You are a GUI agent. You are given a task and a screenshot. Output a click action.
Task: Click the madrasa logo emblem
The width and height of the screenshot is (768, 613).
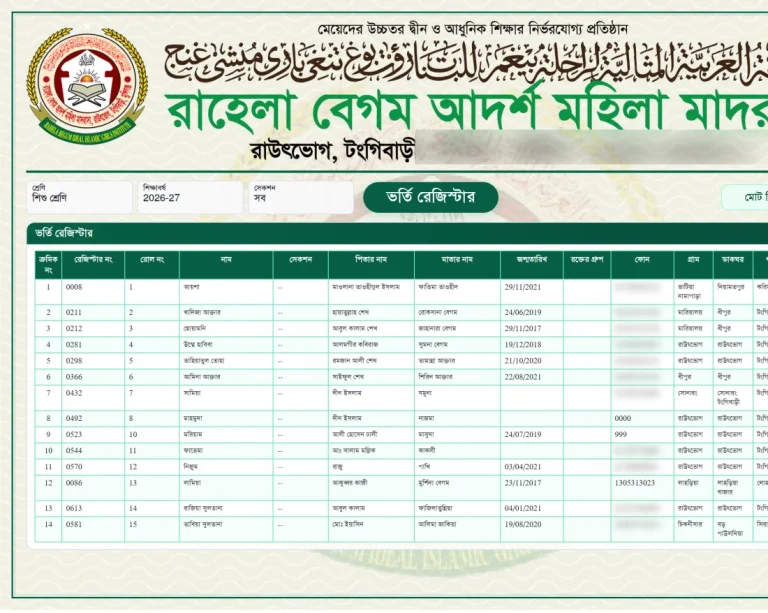87,85
